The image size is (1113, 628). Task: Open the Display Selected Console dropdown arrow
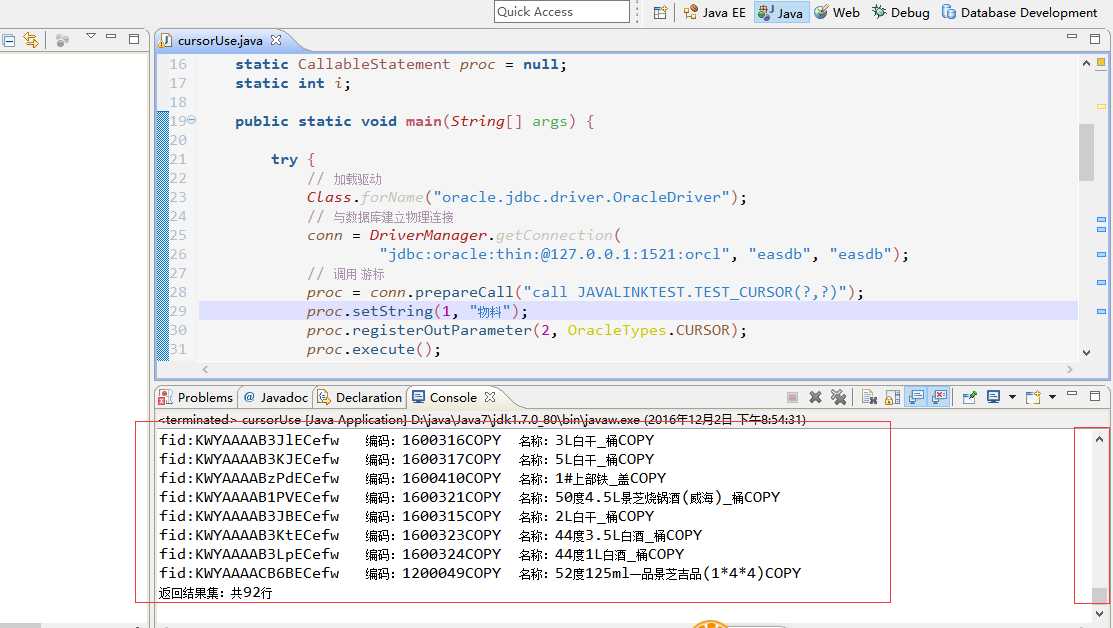[1012, 397]
